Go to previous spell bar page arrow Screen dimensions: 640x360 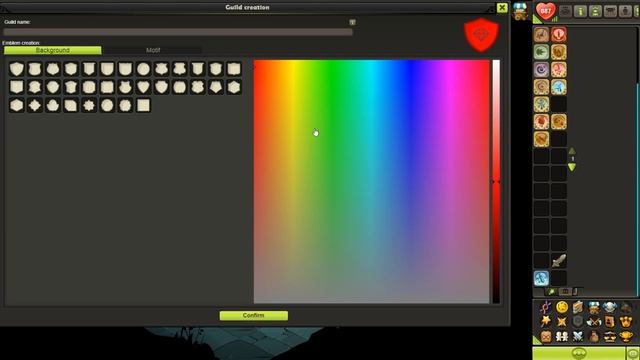(x=572, y=151)
